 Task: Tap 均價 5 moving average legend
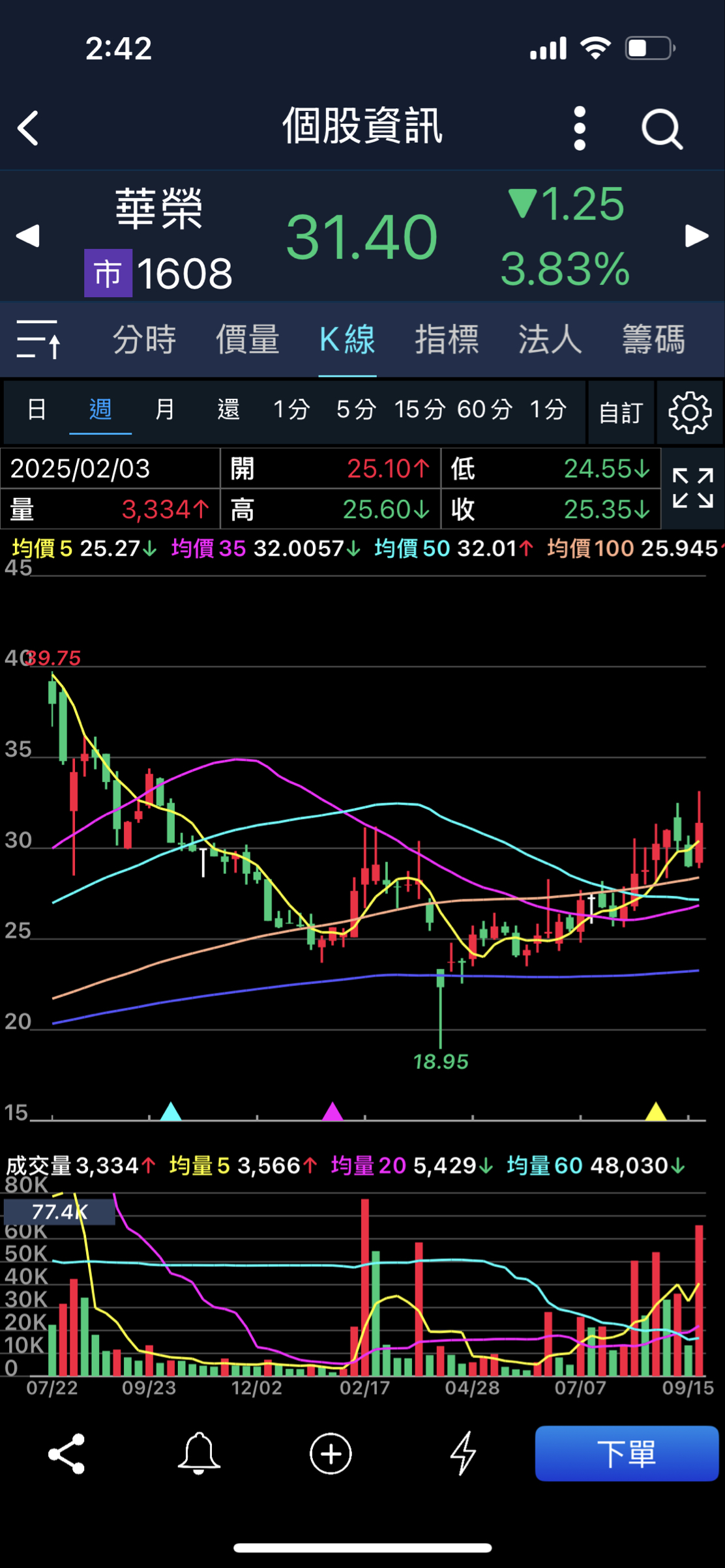[x=85, y=548]
